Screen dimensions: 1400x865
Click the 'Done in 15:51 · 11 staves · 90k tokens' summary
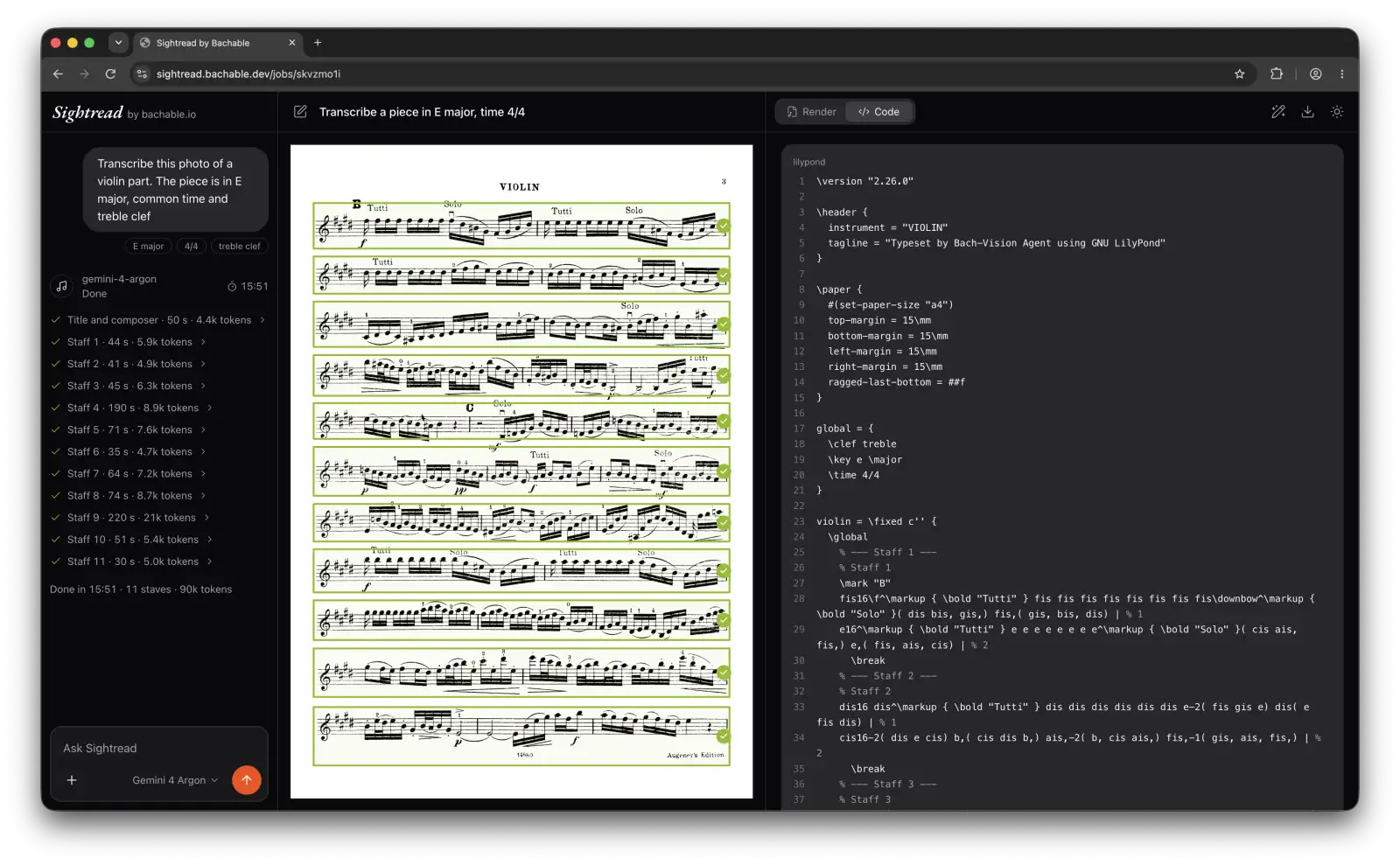141,589
